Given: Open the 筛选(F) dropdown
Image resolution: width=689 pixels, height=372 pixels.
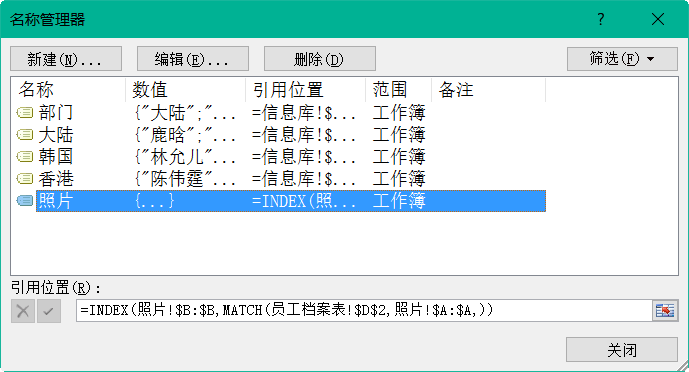Looking at the screenshot, I should [622, 59].
